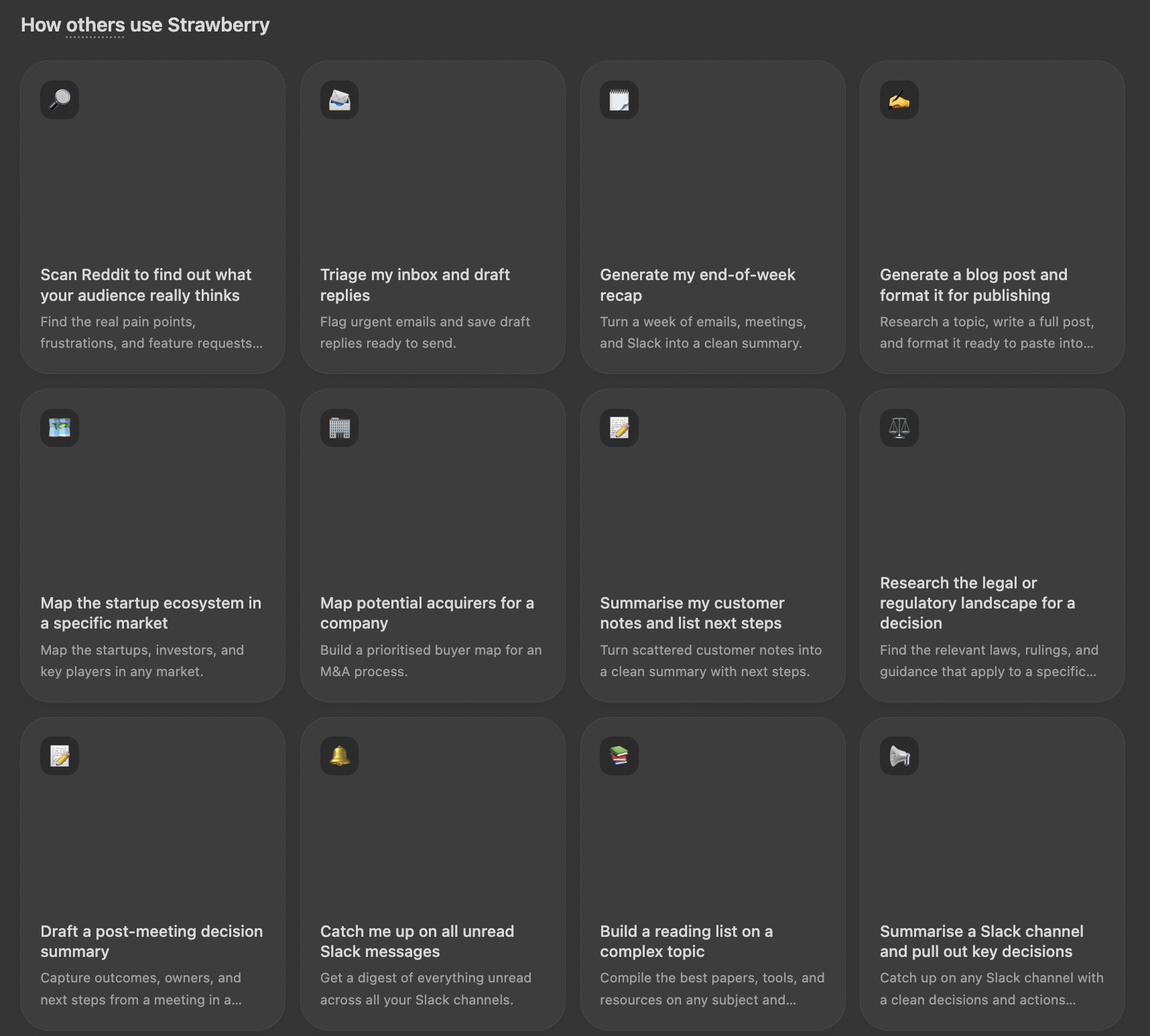Image resolution: width=1150 pixels, height=1036 pixels.
Task: Click the balance scales icon on the legal research card
Action: pyautogui.click(x=899, y=428)
